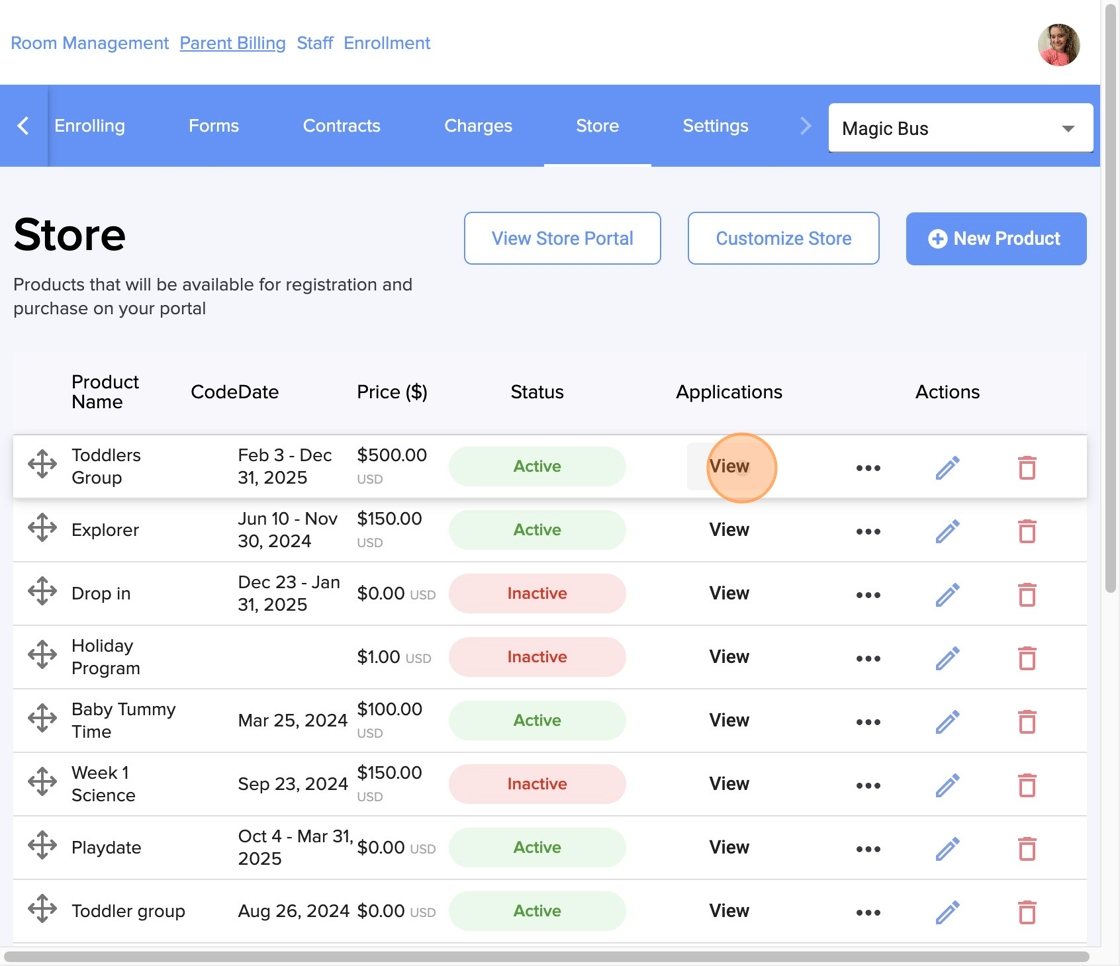This screenshot has height=966, width=1120.
Task: Edit the Toddler group product
Action: (947, 912)
